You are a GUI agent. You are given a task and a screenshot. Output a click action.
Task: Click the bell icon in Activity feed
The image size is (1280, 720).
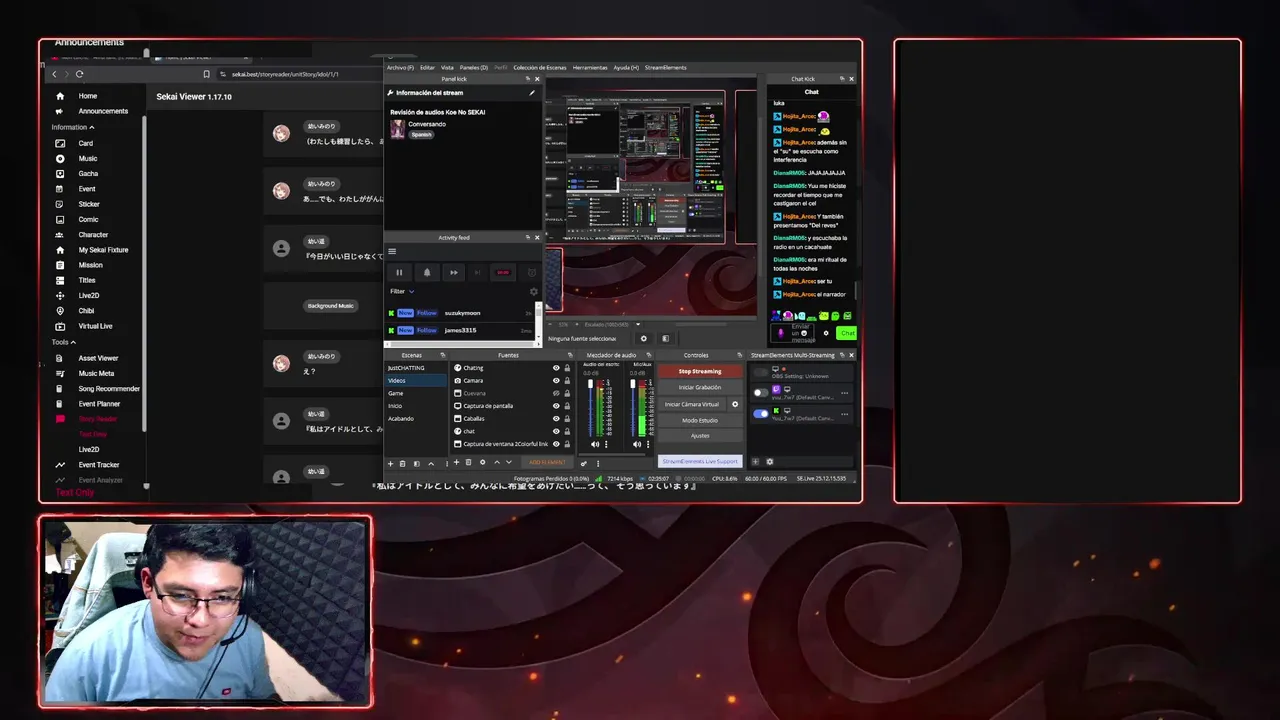pos(427,272)
